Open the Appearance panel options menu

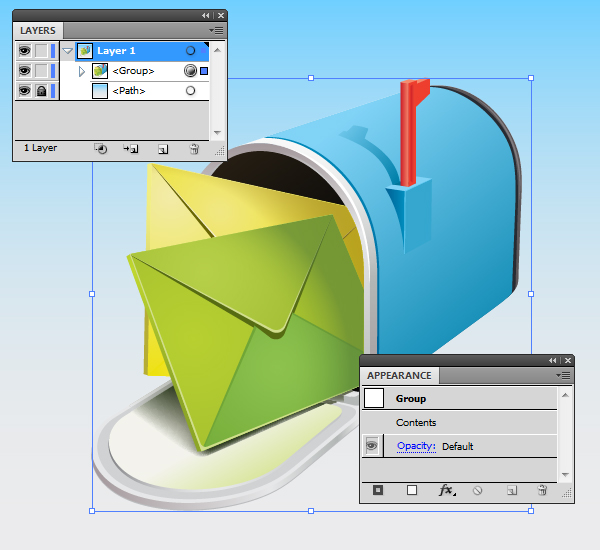pos(565,375)
